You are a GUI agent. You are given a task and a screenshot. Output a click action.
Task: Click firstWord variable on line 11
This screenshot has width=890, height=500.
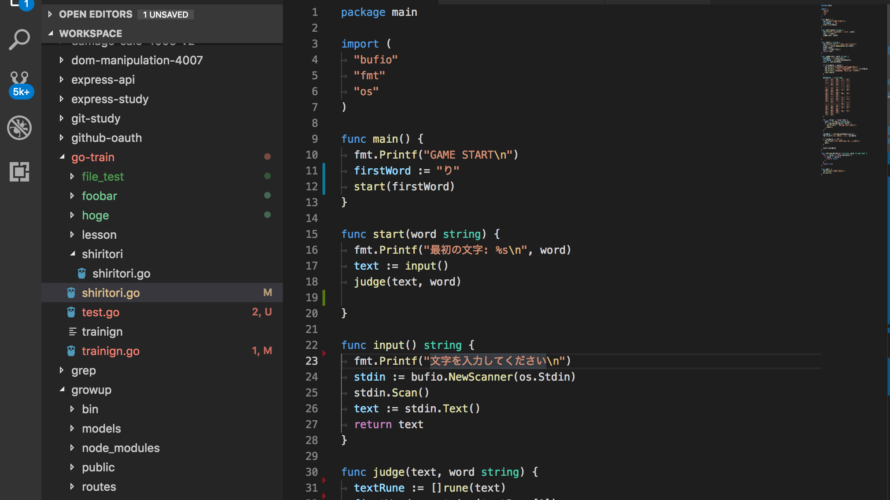coord(382,171)
